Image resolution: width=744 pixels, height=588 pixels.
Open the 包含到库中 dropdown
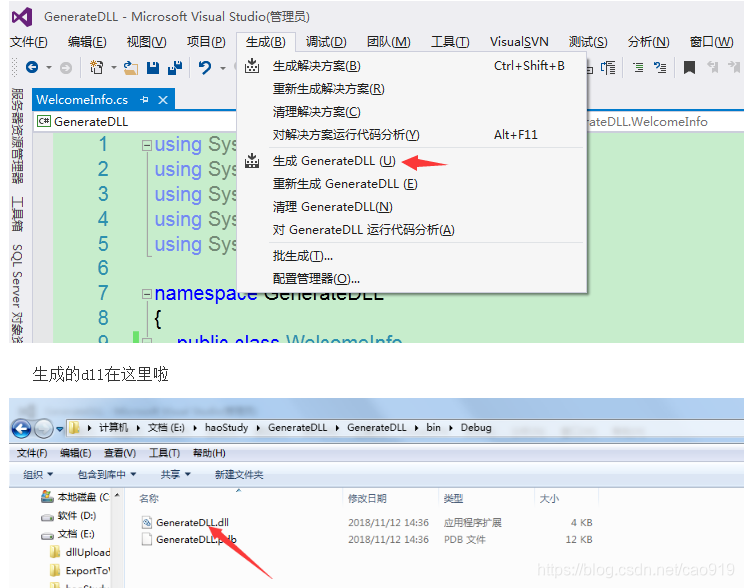pos(107,474)
